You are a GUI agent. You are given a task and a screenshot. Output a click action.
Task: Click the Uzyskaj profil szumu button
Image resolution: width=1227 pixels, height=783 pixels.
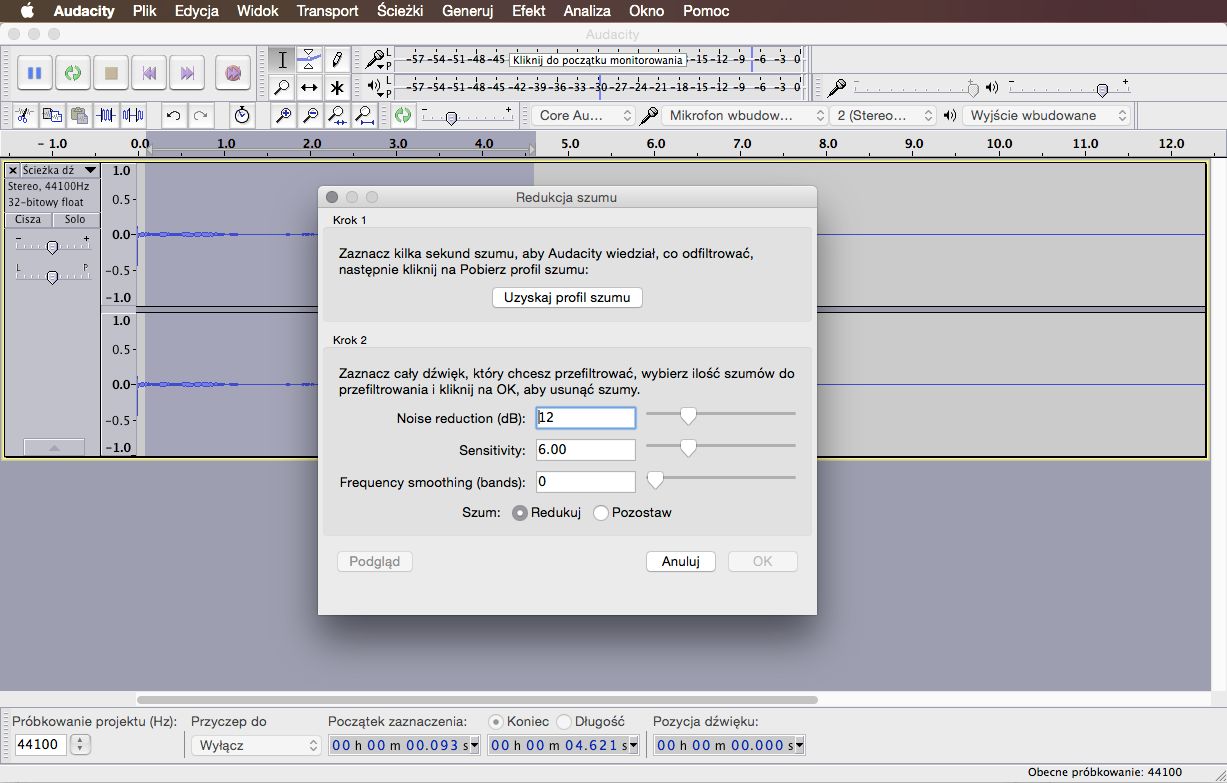[567, 298]
